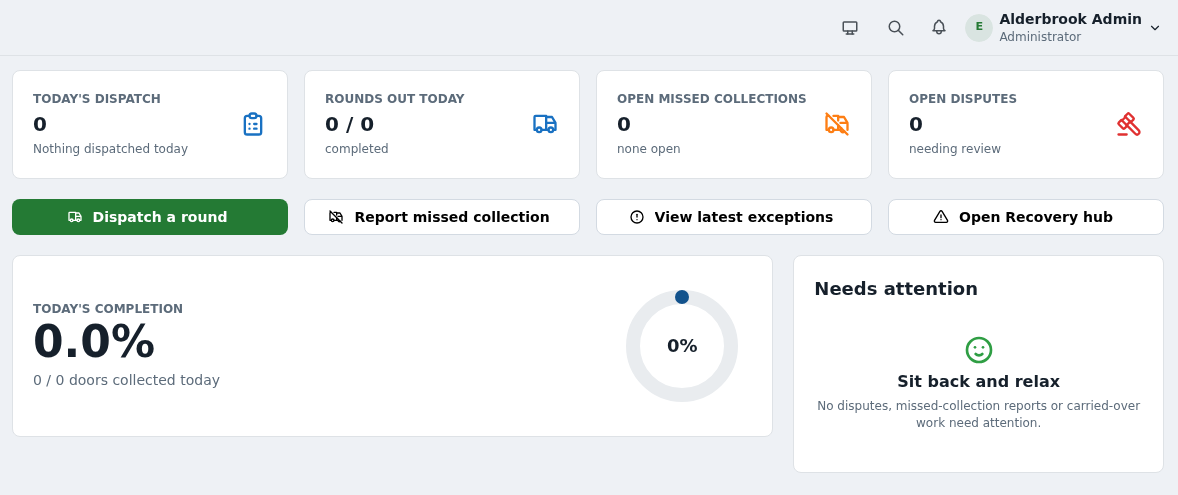The image size is (1178, 495).
Task: Click Report missed collection button
Action: coord(442,217)
